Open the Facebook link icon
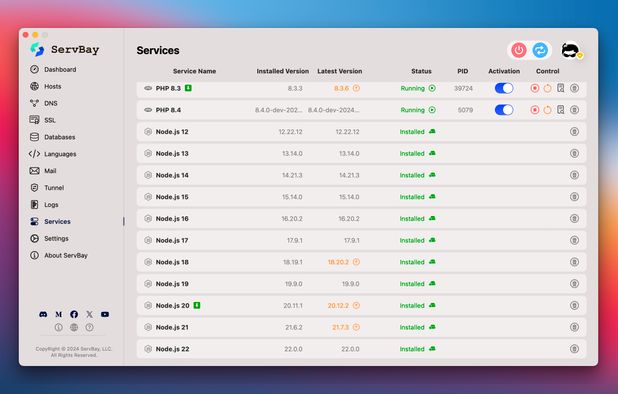This screenshot has width=618, height=394. 74,314
